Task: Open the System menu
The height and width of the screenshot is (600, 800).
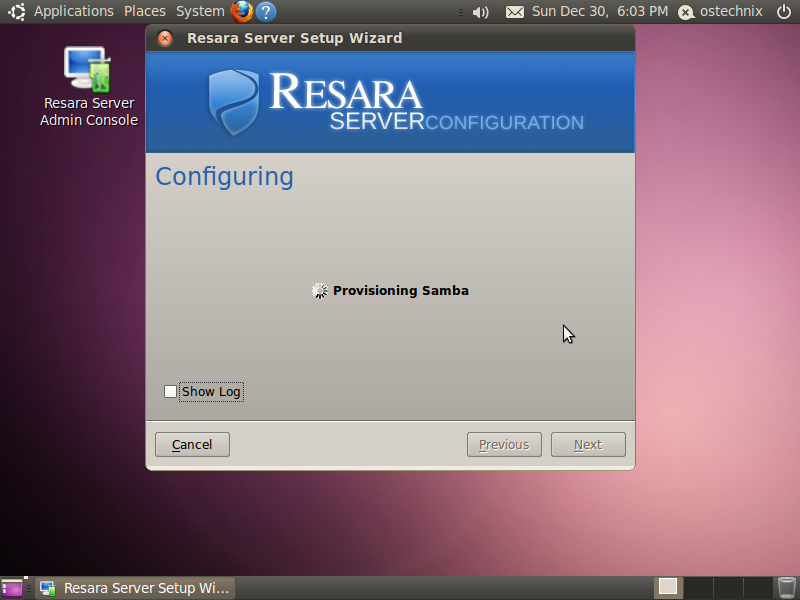Action: (x=200, y=11)
